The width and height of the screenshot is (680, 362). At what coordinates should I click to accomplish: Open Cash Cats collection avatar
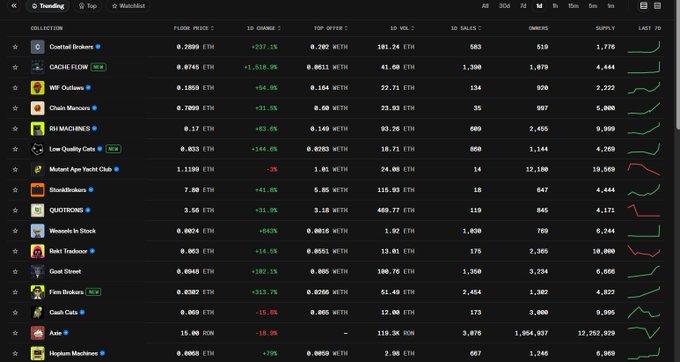tap(38, 313)
